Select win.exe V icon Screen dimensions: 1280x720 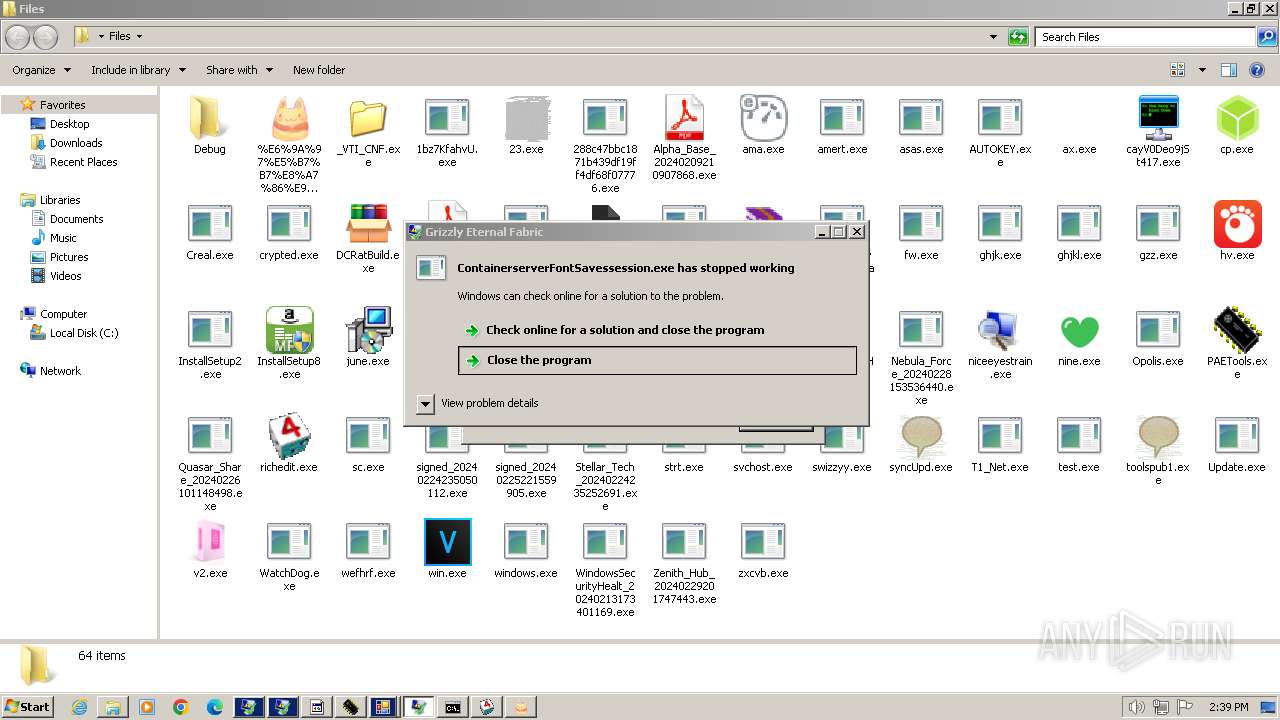pos(447,542)
